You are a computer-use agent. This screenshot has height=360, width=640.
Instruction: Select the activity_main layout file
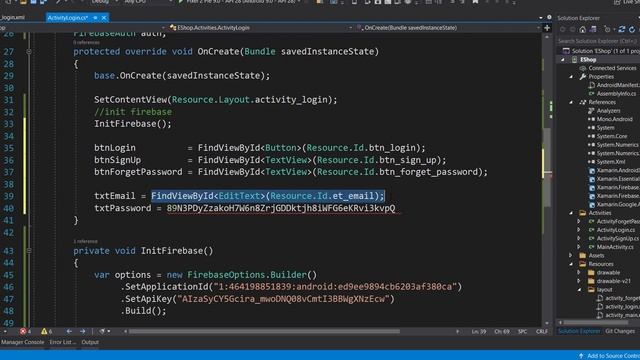pyautogui.click(x=622, y=315)
